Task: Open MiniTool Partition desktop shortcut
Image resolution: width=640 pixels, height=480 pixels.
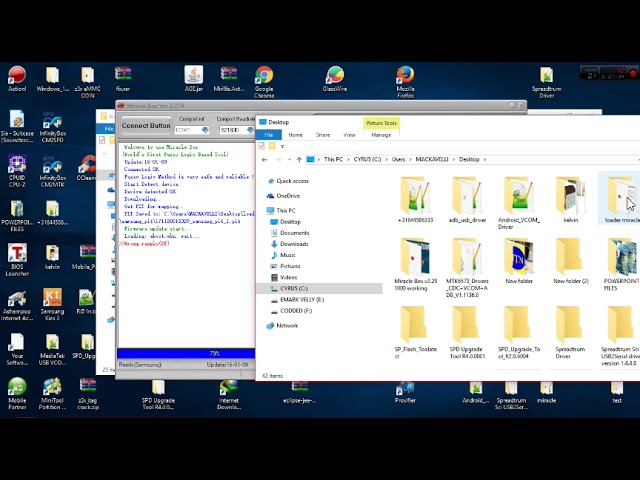Action: tap(50, 393)
